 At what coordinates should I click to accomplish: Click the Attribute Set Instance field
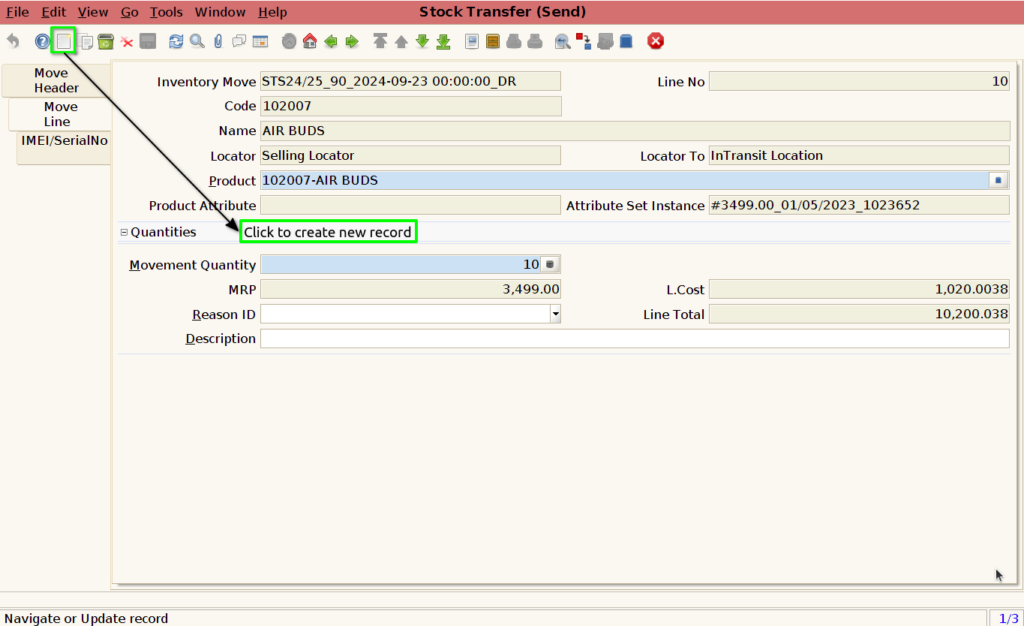click(859, 205)
